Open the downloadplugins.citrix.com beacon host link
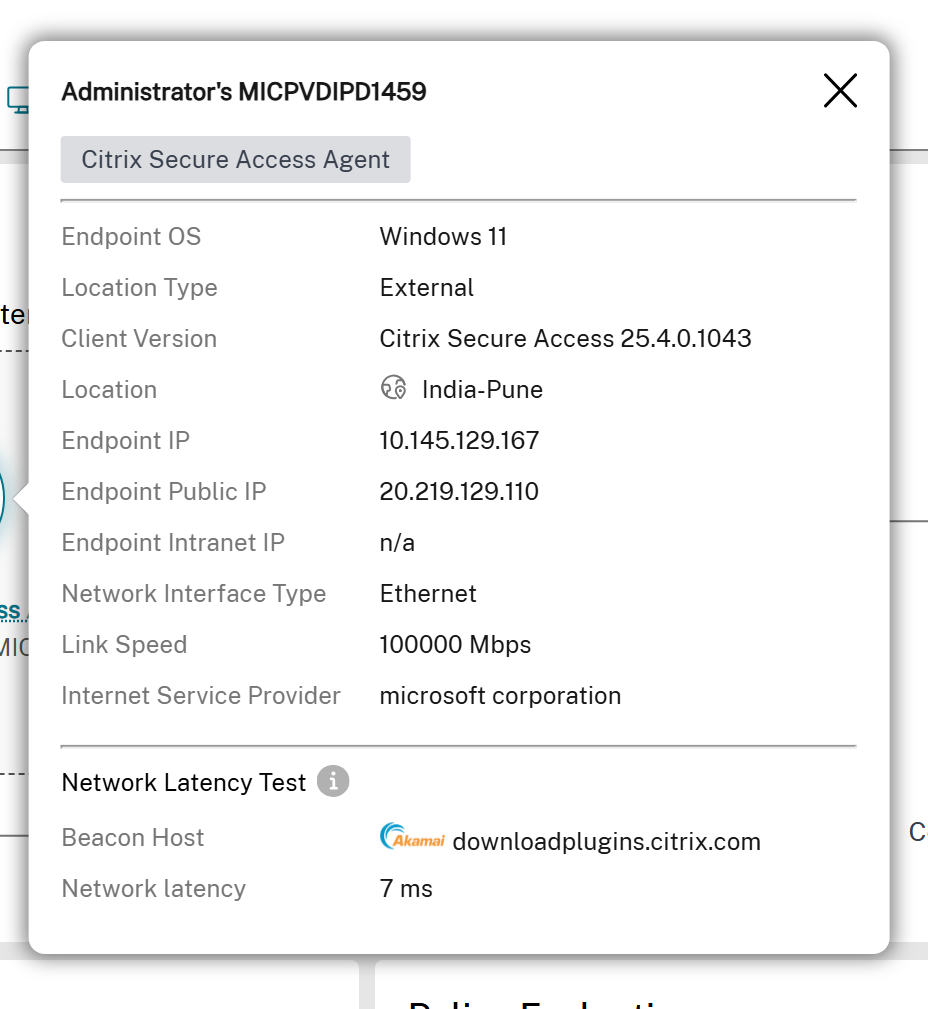The width and height of the screenshot is (928, 1009). point(607,841)
